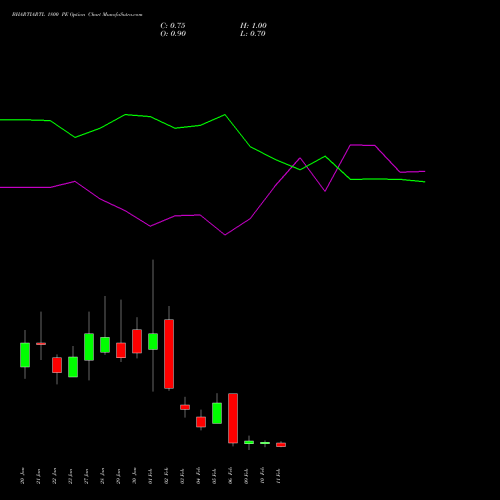This screenshot has height=500, width=500.
Task: Click the green candlestick above 05 Feb
Action: click(x=217, y=413)
